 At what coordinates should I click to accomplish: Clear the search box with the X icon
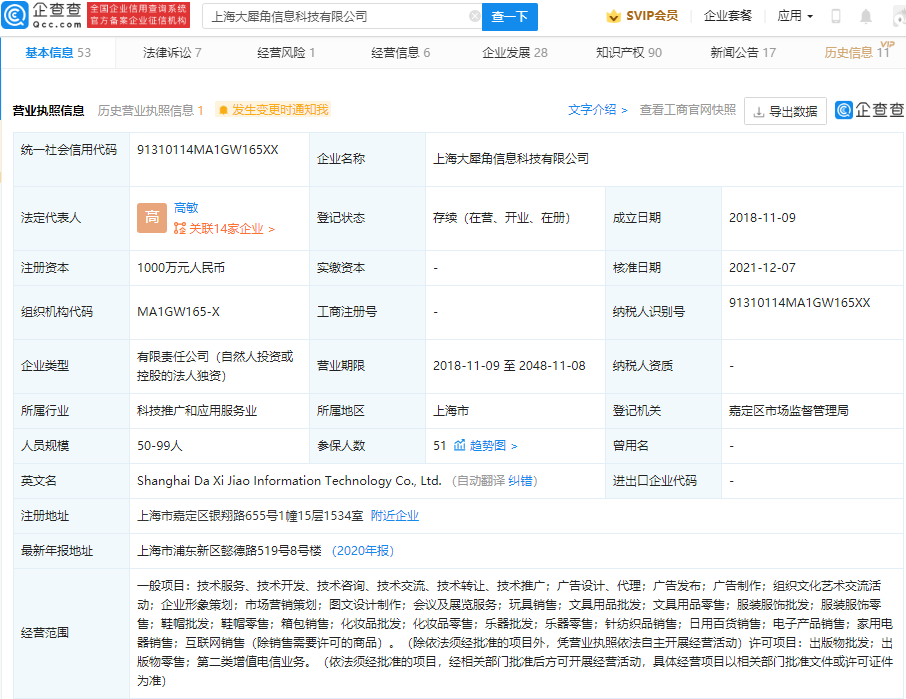tap(474, 16)
